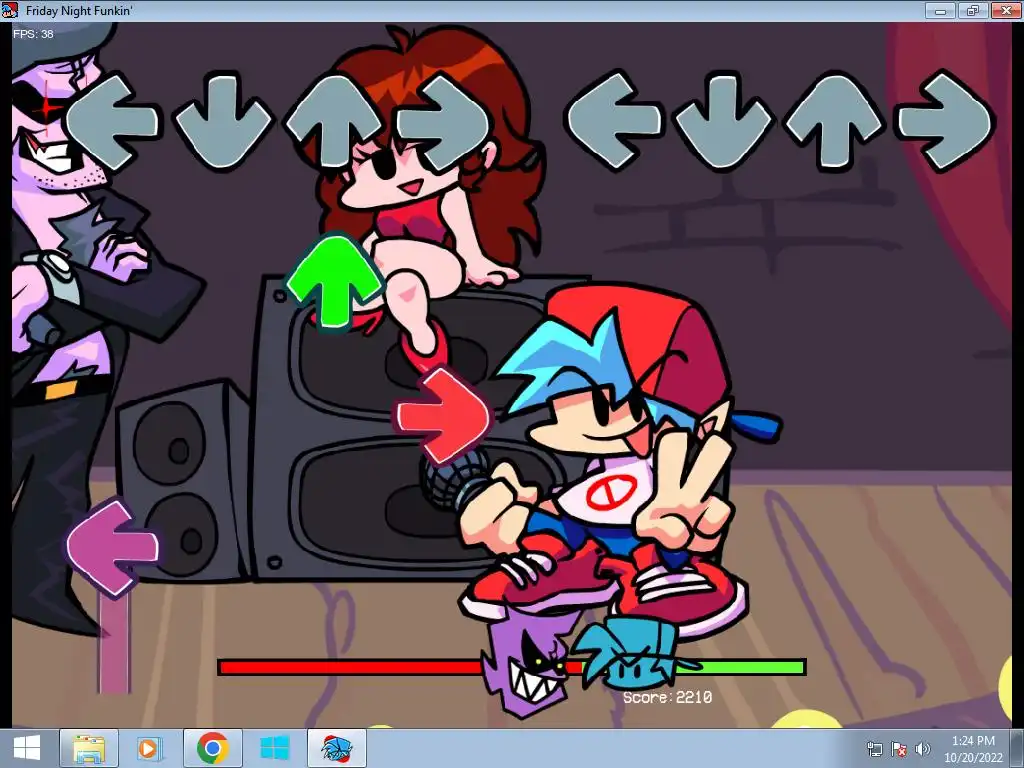This screenshot has height=768, width=1024.
Task: Click the purple scrolling left arrow note
Action: pos(112,548)
